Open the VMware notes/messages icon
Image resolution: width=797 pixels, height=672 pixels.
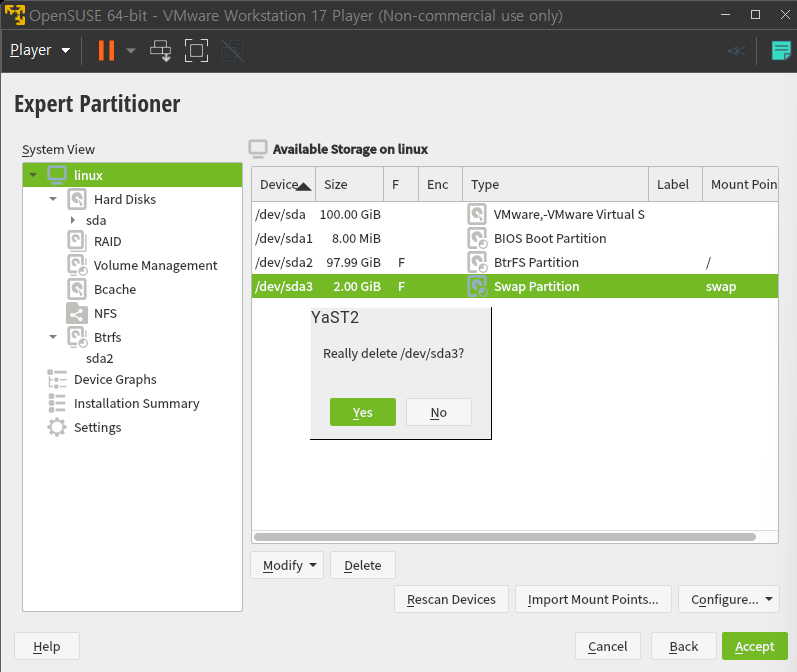tap(781, 50)
